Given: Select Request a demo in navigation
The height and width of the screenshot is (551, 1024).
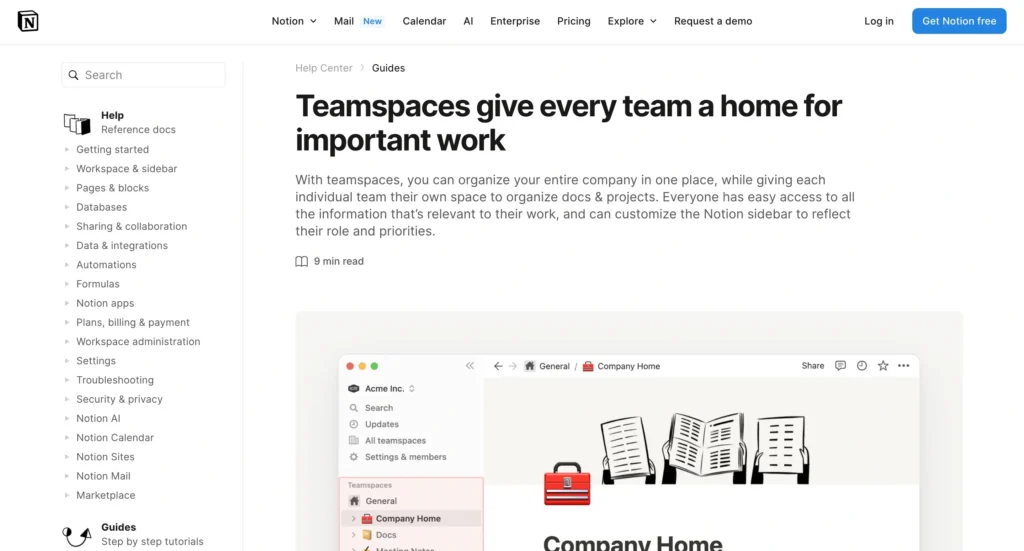Looking at the screenshot, I should pyautogui.click(x=713, y=21).
